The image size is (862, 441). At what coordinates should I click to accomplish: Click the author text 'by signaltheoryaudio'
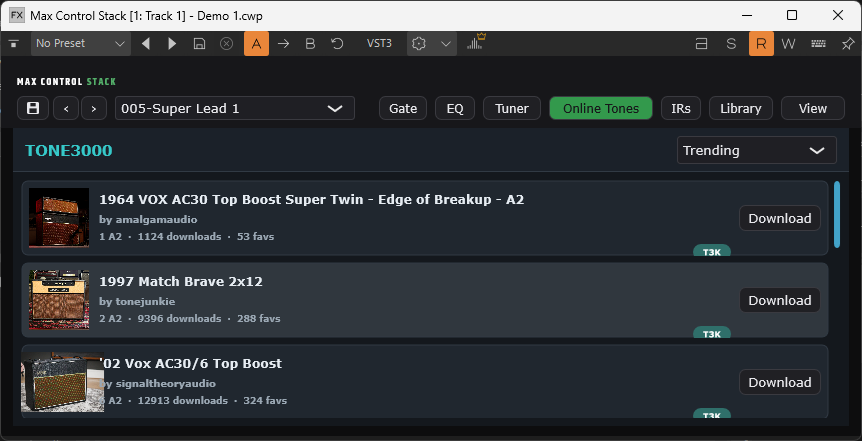point(159,383)
